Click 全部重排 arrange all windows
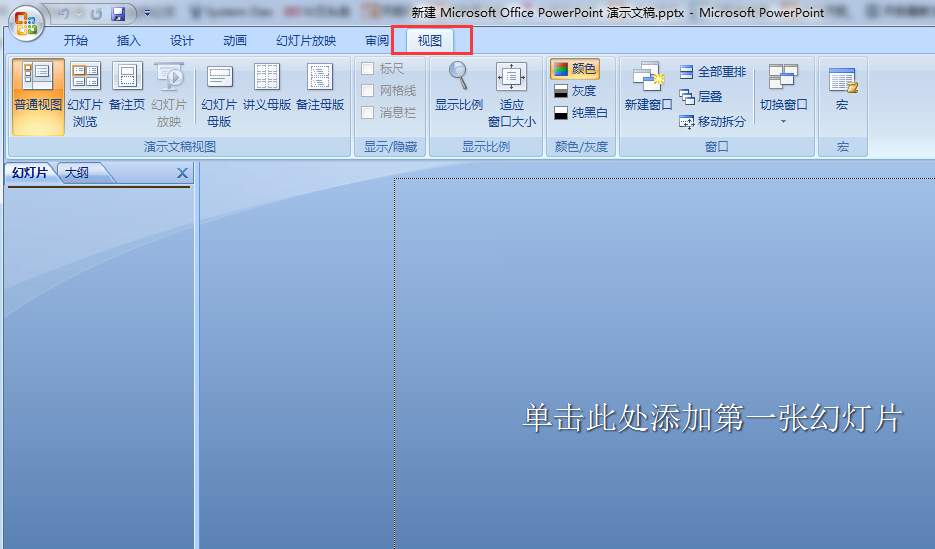This screenshot has height=549, width=935. (x=713, y=72)
